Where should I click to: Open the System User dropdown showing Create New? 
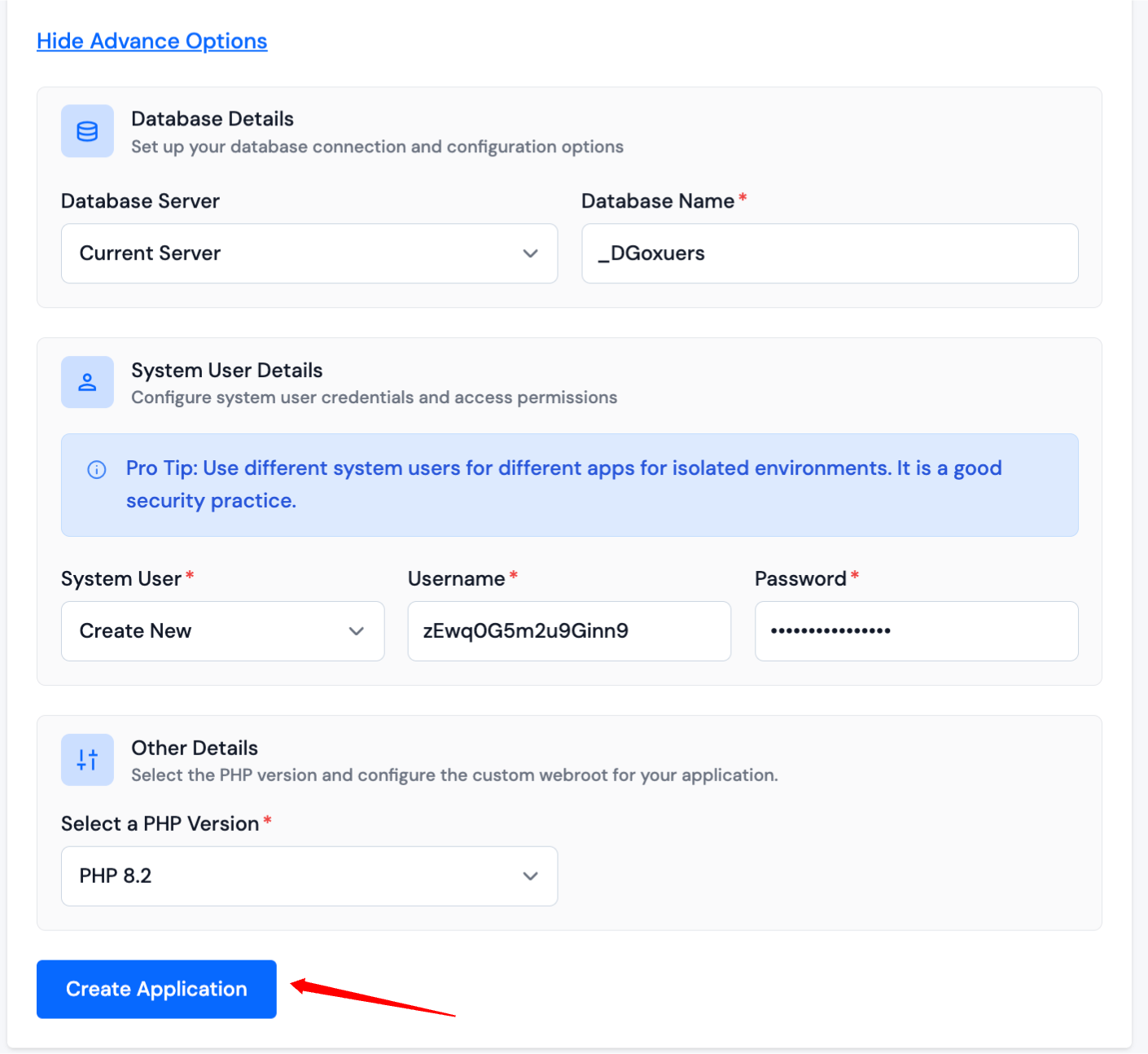222,631
